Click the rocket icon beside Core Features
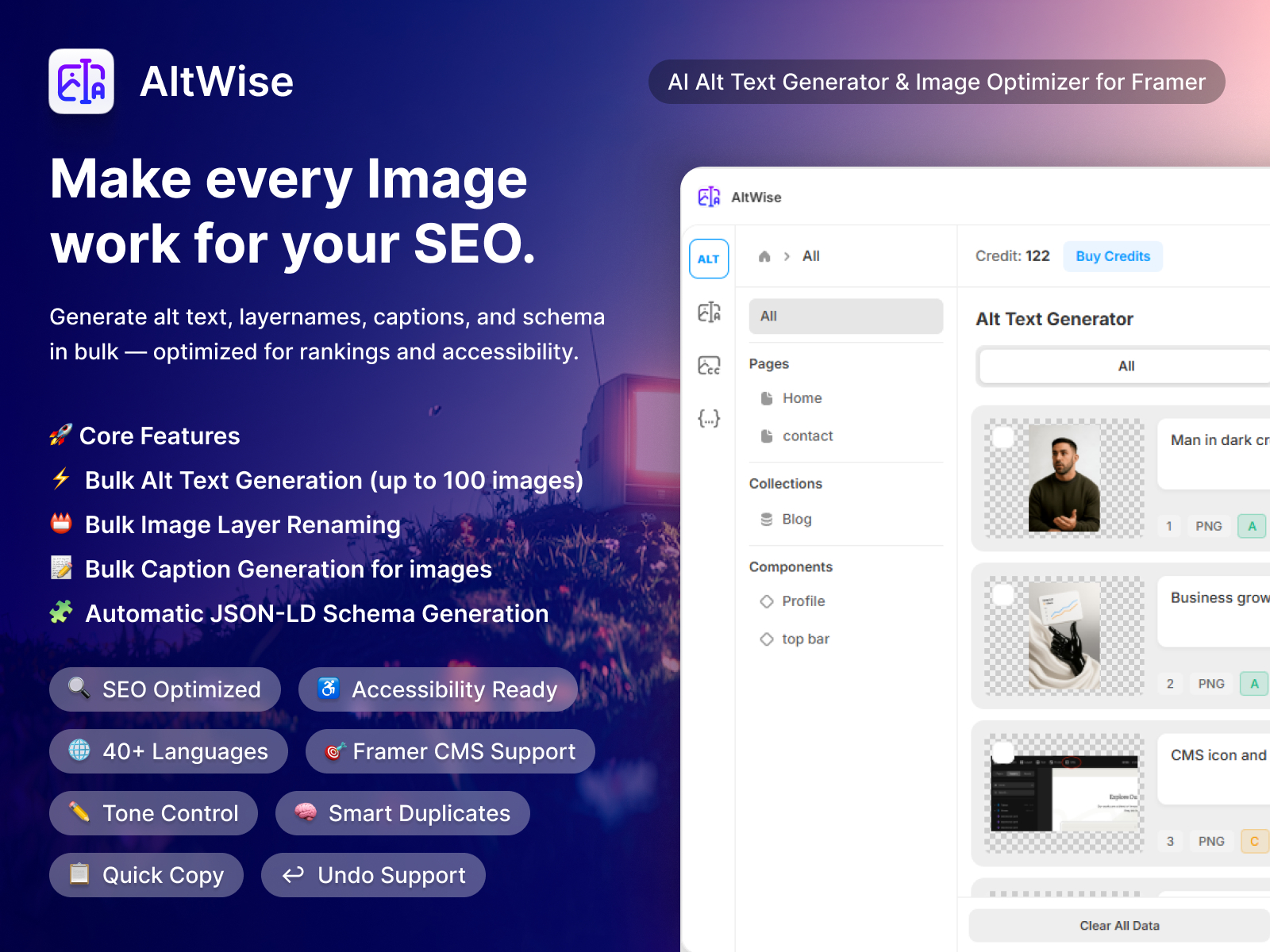Viewport: 1270px width, 952px height. (61, 435)
